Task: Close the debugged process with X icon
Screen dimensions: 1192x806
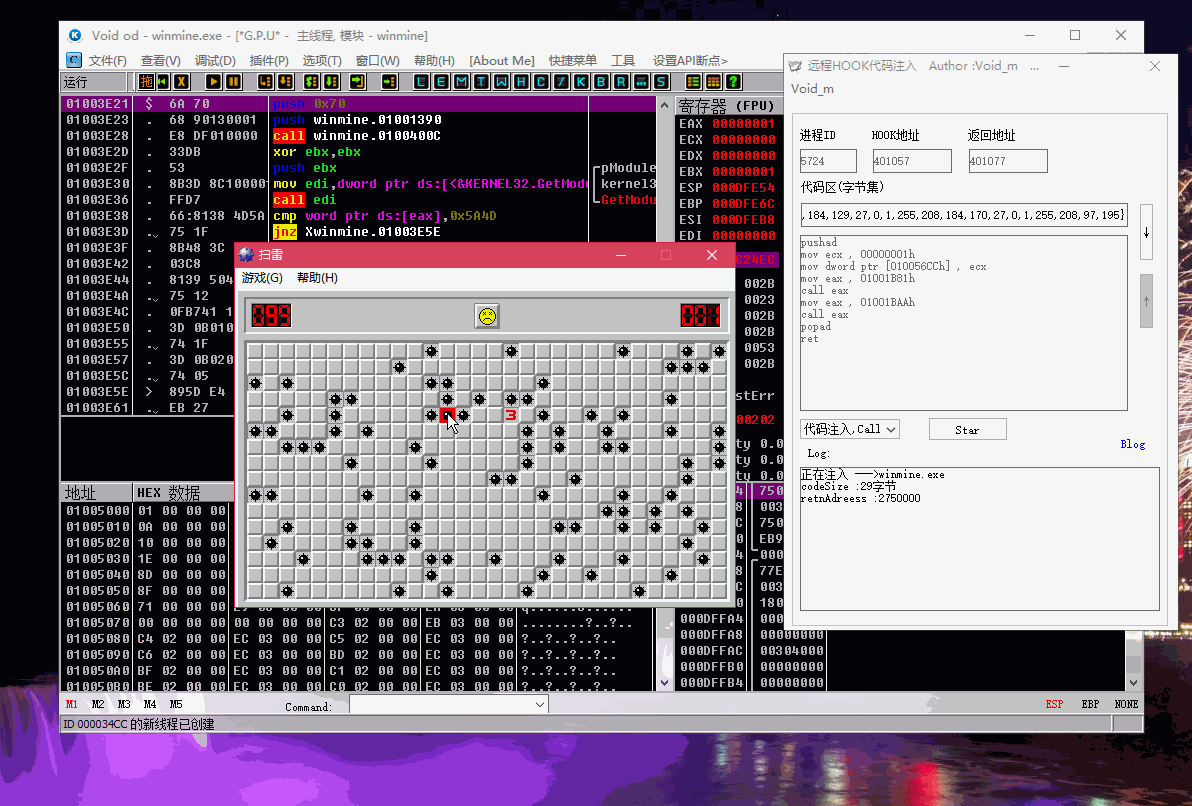Action: (x=181, y=81)
